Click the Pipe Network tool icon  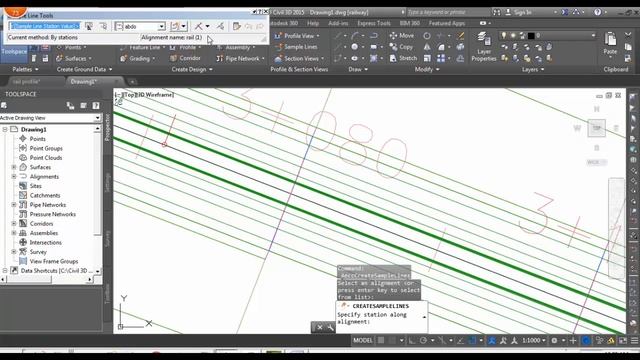[220, 58]
